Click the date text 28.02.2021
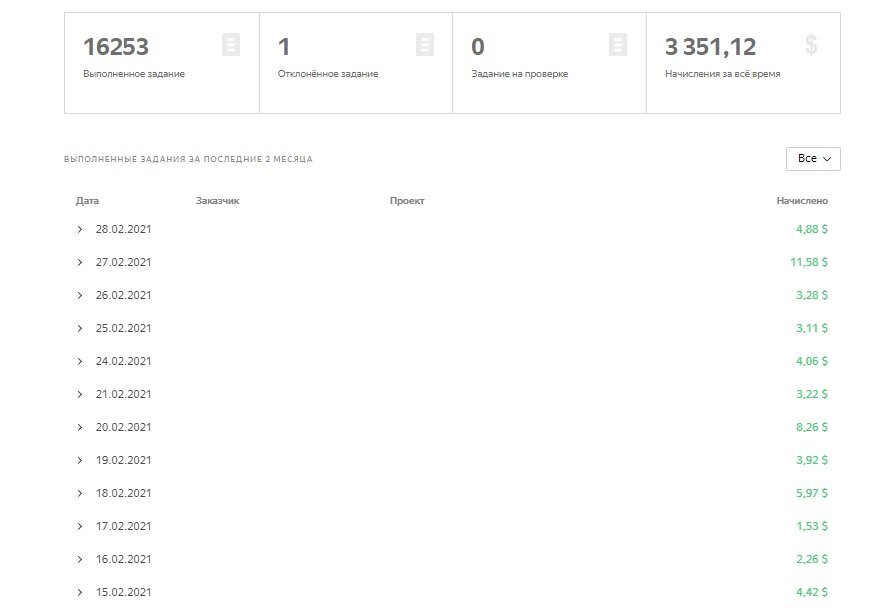 (x=123, y=229)
